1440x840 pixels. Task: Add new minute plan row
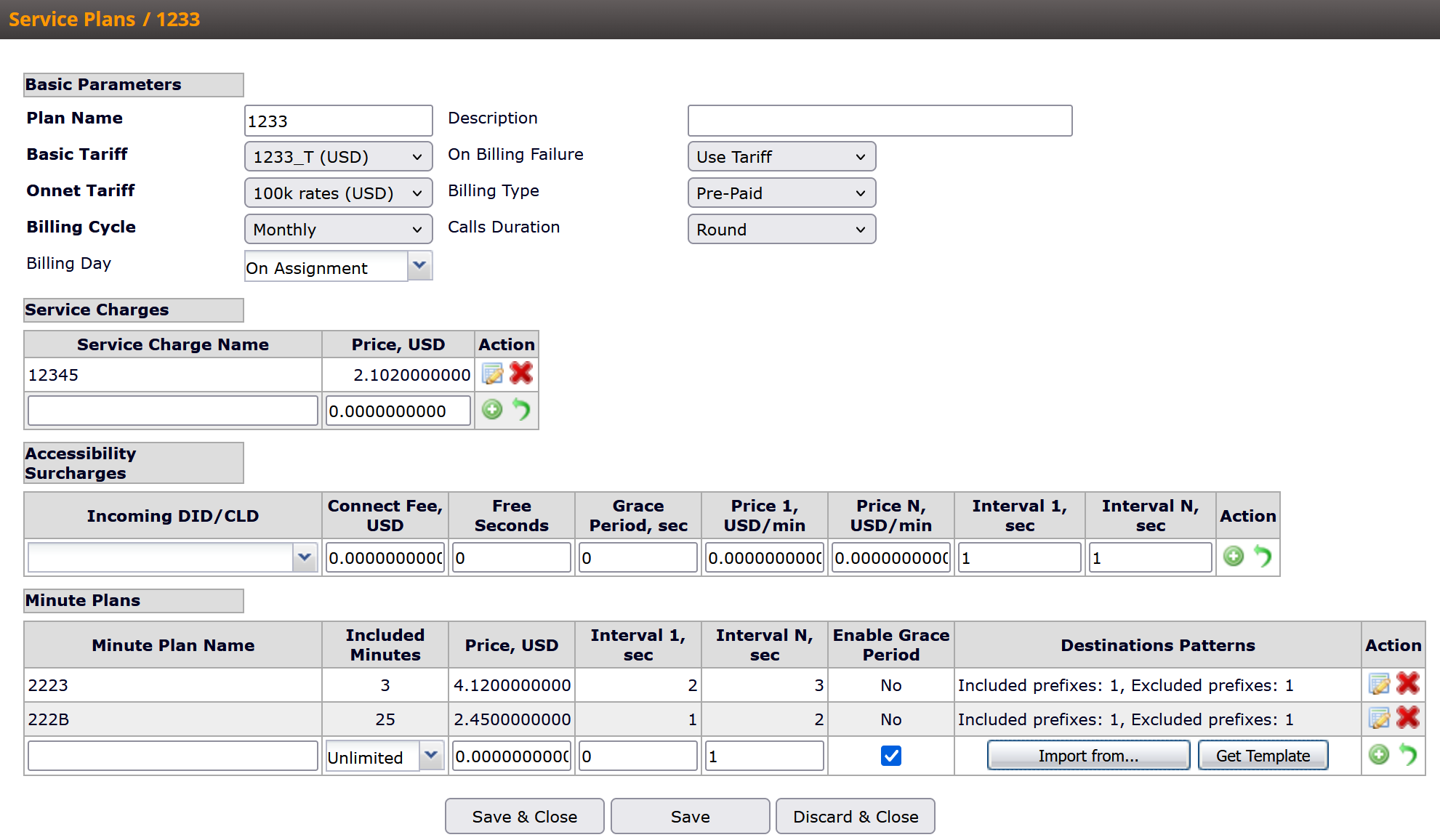click(1379, 755)
